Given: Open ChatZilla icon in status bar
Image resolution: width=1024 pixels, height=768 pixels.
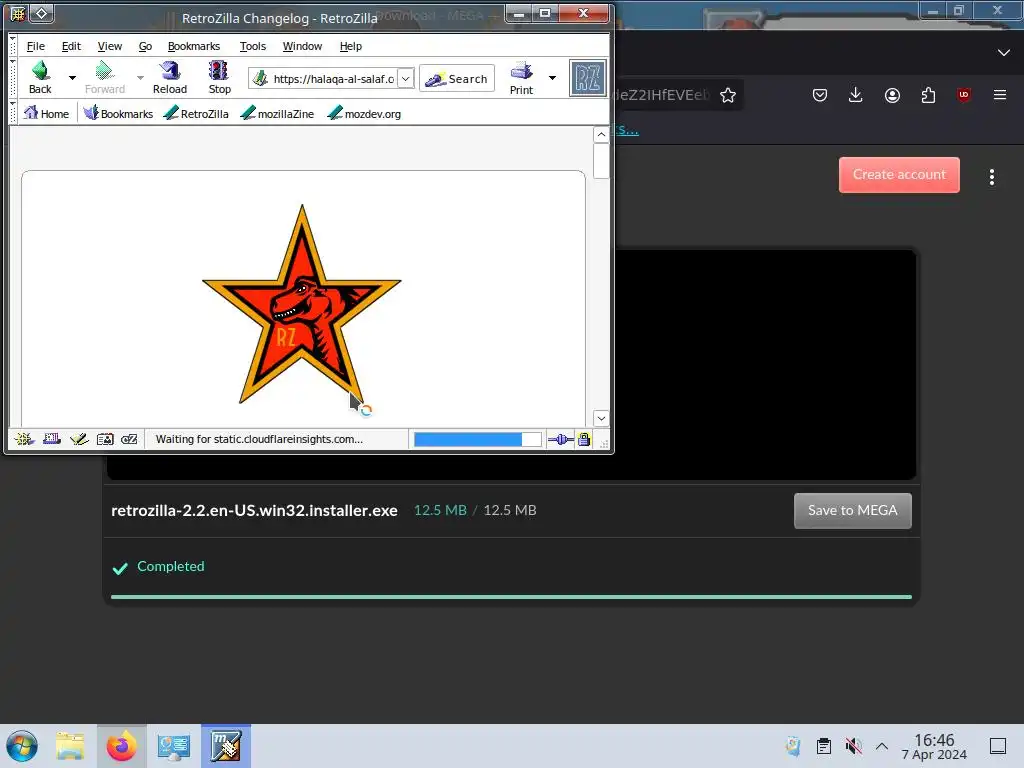Looking at the screenshot, I should [129, 439].
